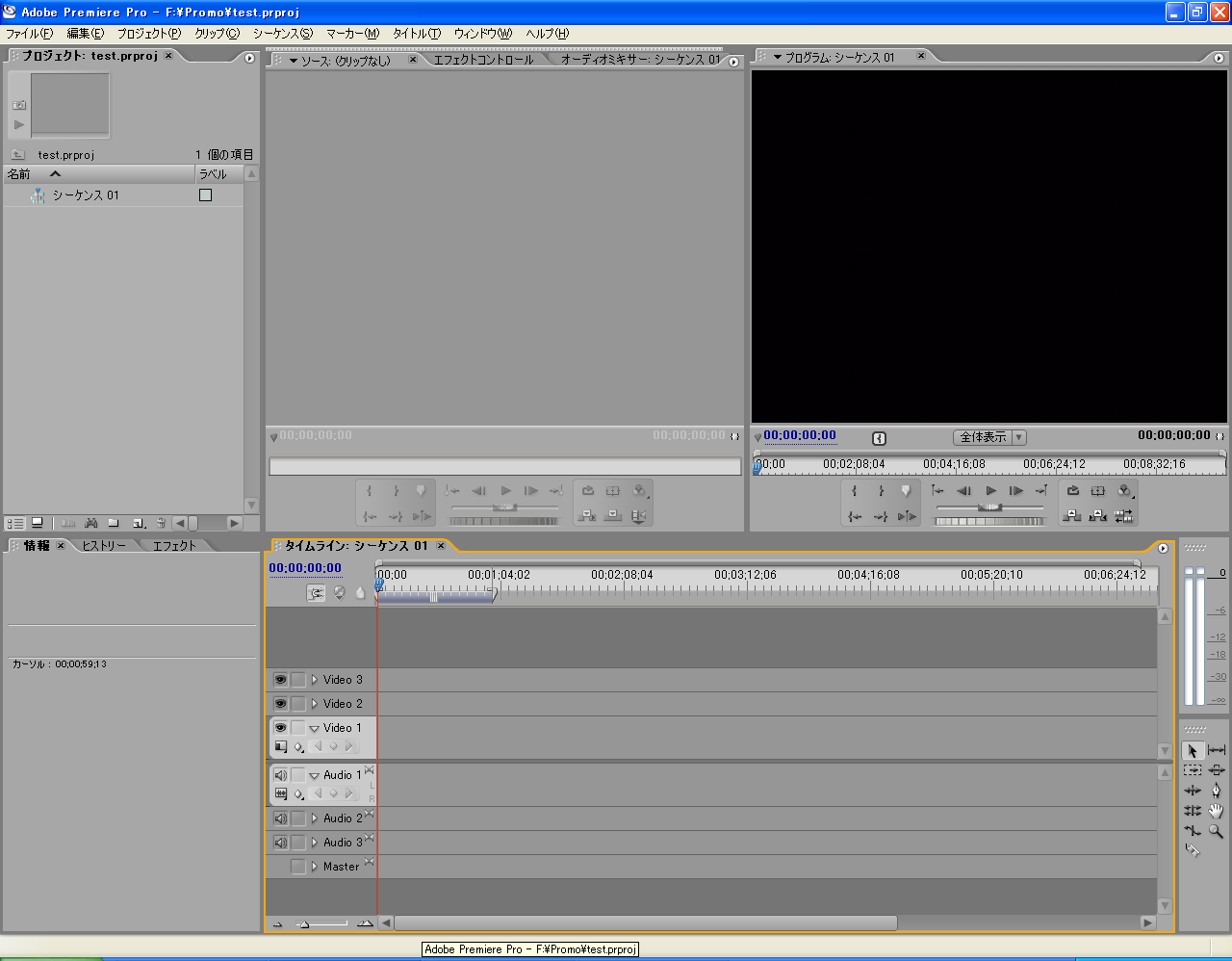Collapse the Audio 1 track
Viewport: 1232px width, 961px height.
(x=314, y=775)
